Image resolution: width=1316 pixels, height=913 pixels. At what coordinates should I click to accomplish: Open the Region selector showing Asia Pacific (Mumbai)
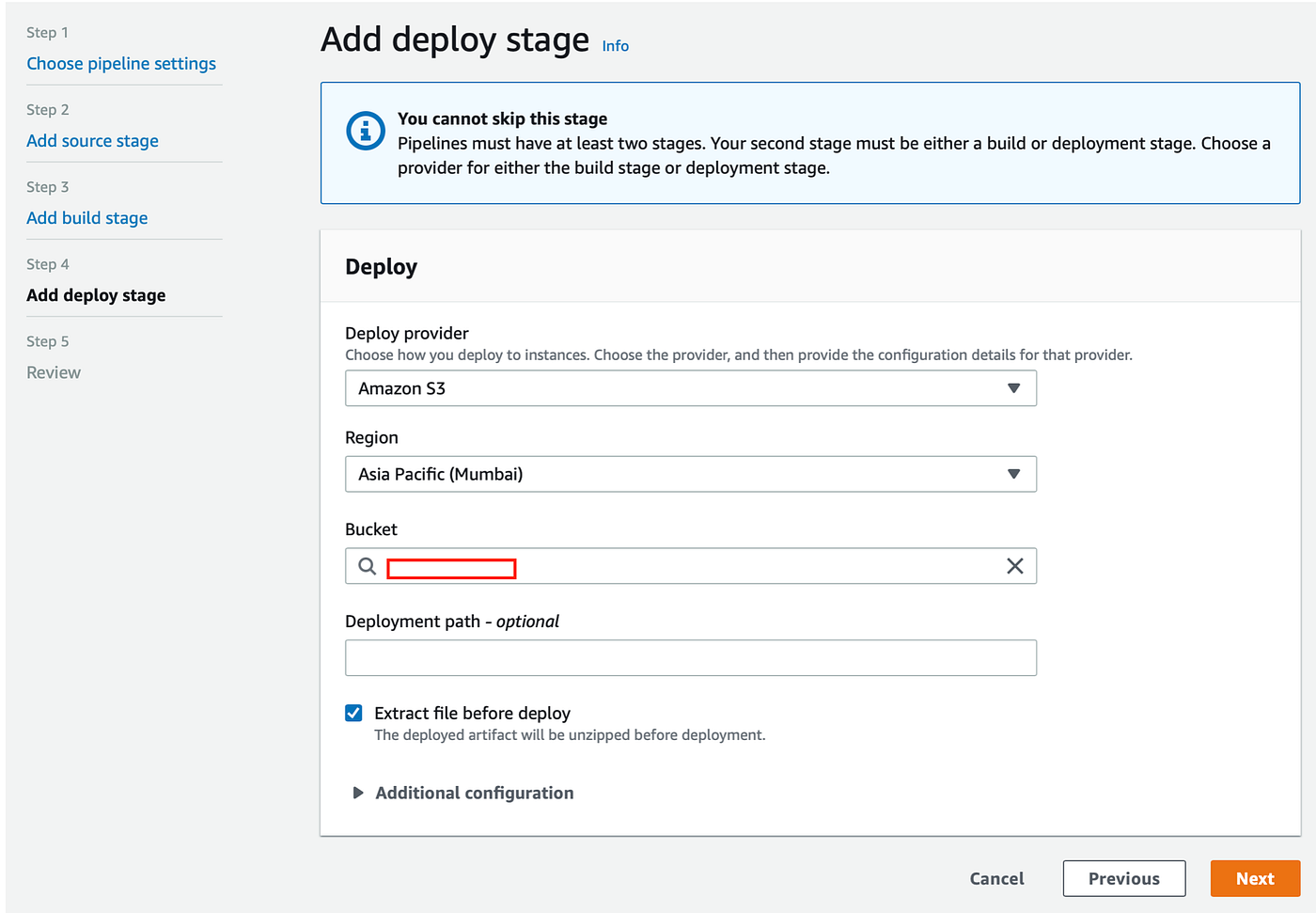click(x=691, y=474)
